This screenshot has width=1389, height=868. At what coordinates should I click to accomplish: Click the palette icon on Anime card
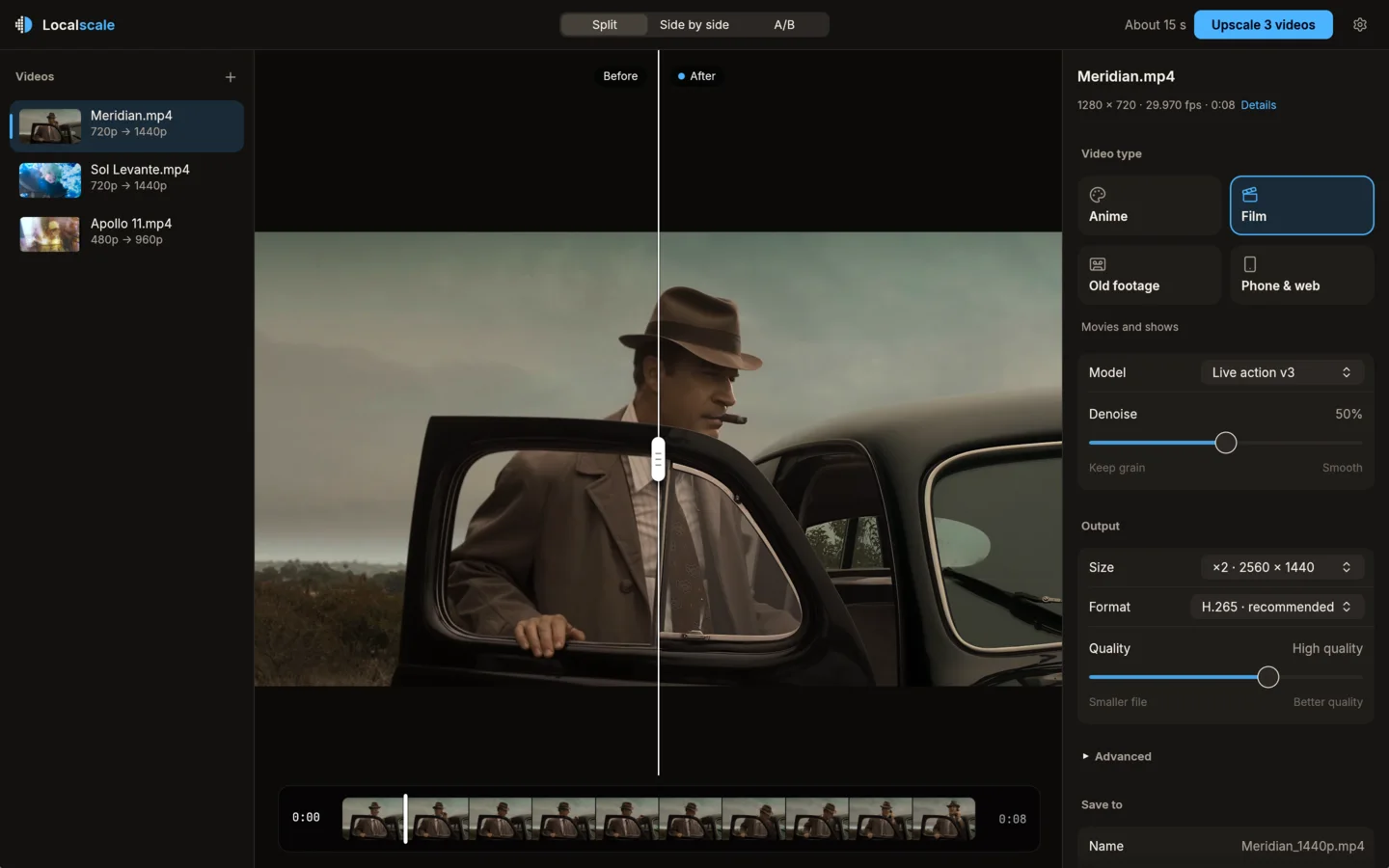click(x=1098, y=195)
